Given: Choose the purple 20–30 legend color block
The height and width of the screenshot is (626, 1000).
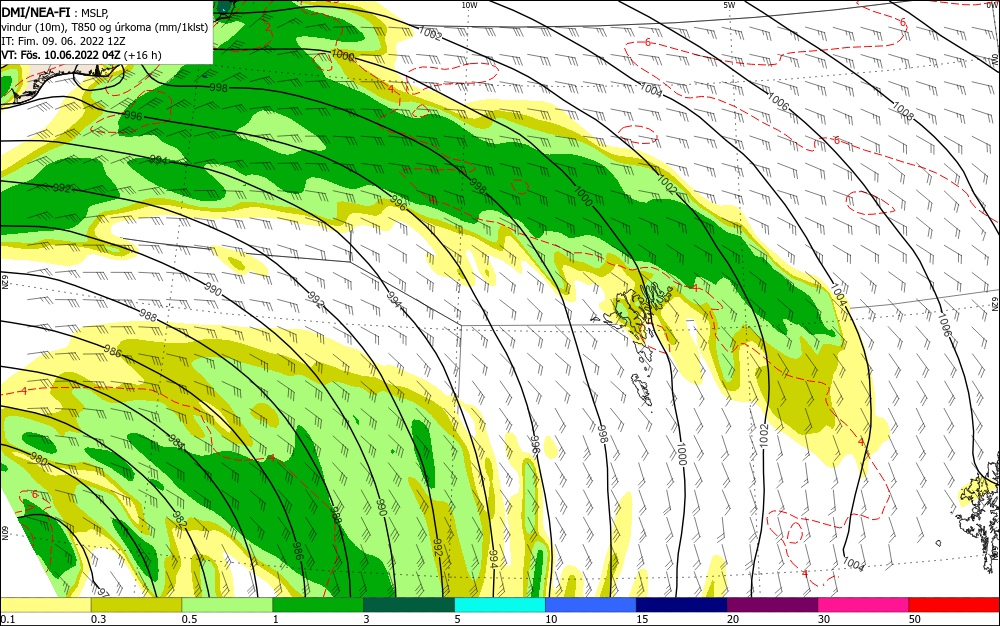Looking at the screenshot, I should click(772, 605).
